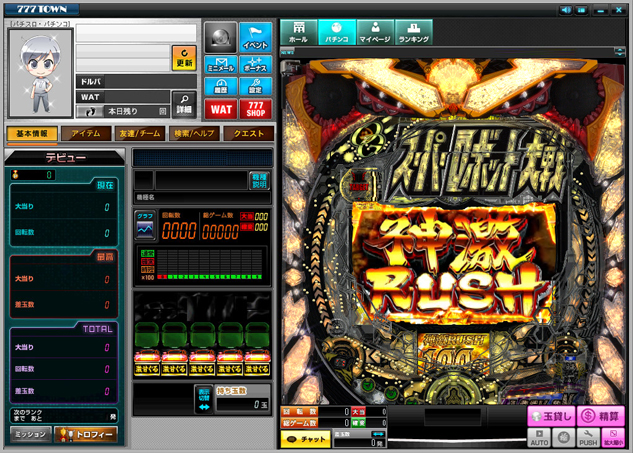
Task: Click the top empty name input field
Action: (136, 33)
